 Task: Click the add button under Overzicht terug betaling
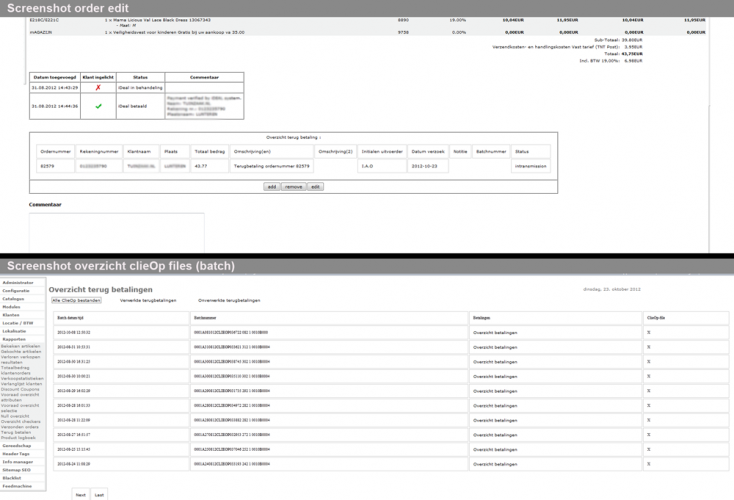(x=271, y=186)
